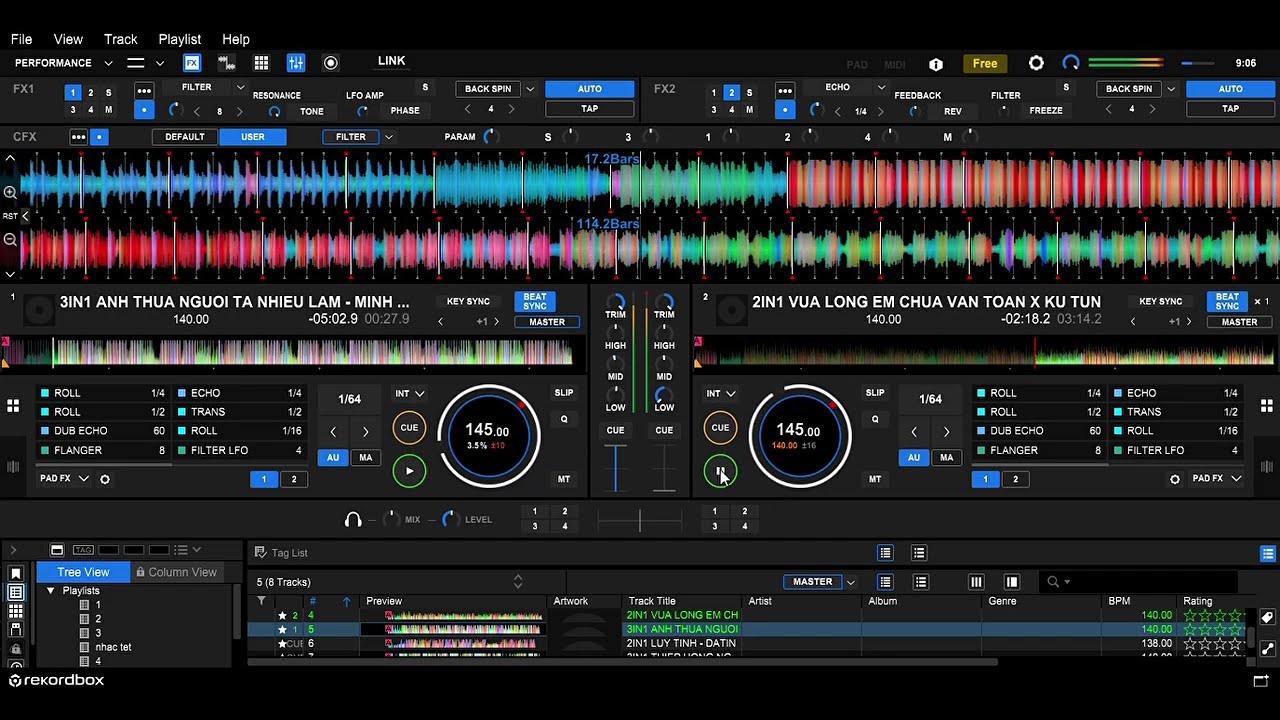Screen dimensions: 1280x720
Task: Toggle the mixer panel icon
Action: pos(296,63)
